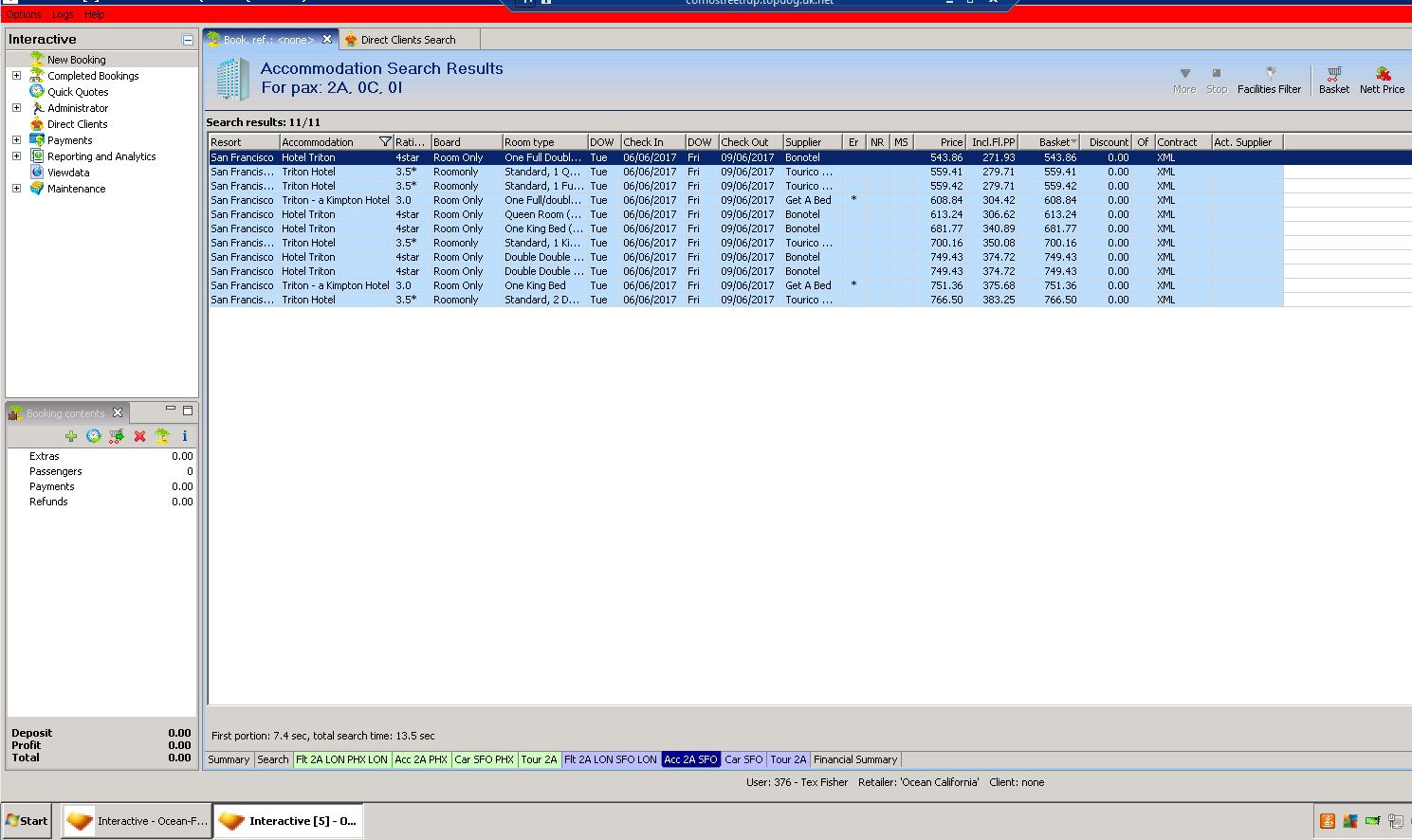This screenshot has width=1412, height=840.
Task: Click the green plus icon in Booking contents
Action: coord(71,436)
